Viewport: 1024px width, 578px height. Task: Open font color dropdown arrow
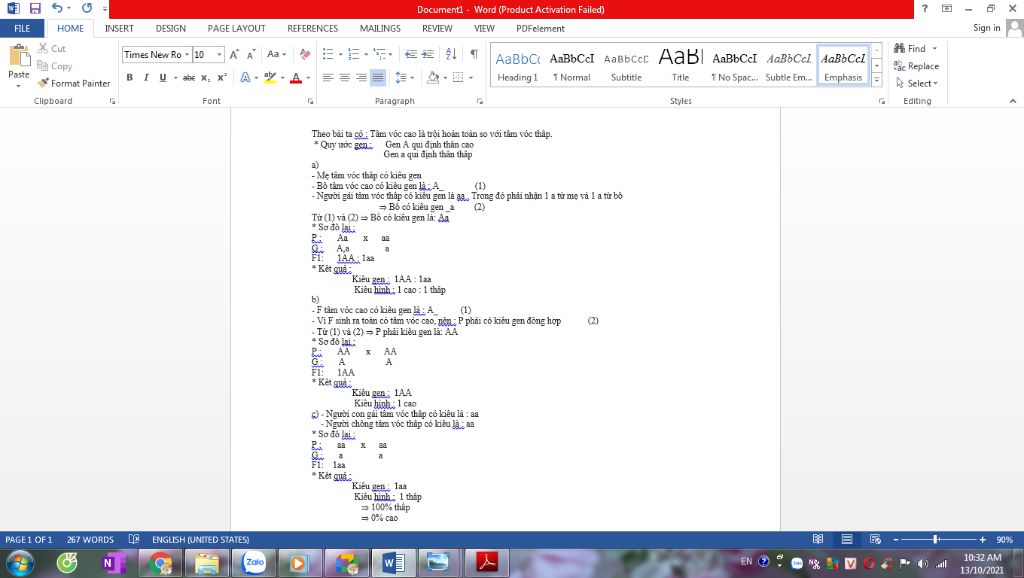pos(308,78)
